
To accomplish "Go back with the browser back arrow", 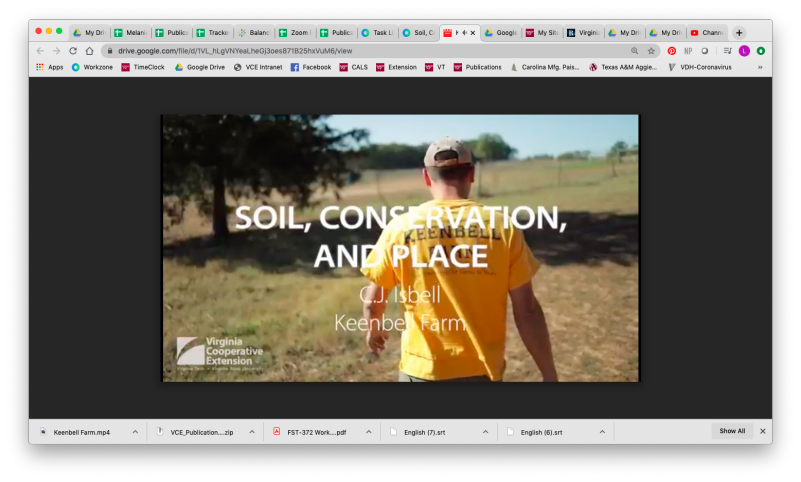I will [40, 51].
